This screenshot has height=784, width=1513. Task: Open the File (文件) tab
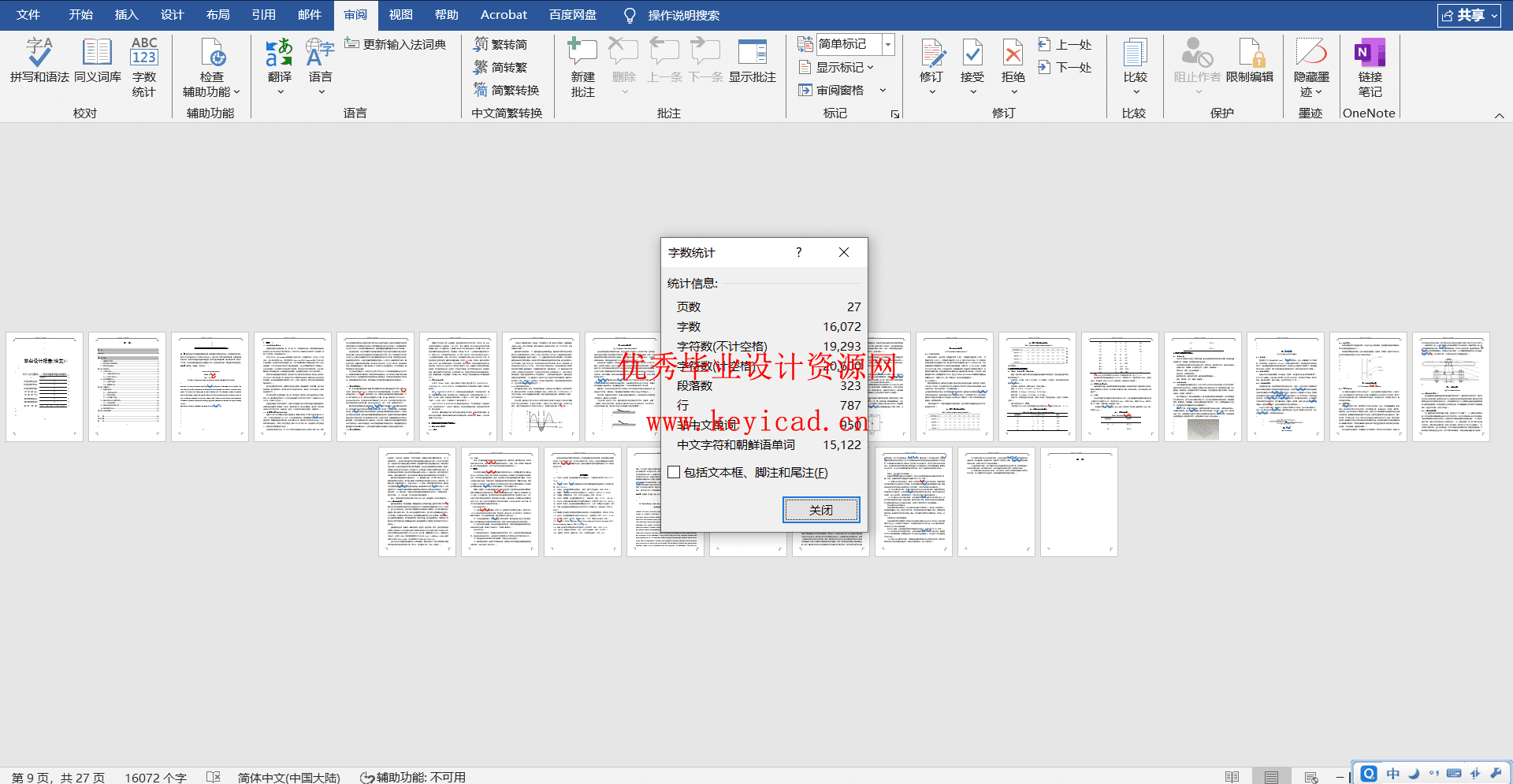[28, 15]
